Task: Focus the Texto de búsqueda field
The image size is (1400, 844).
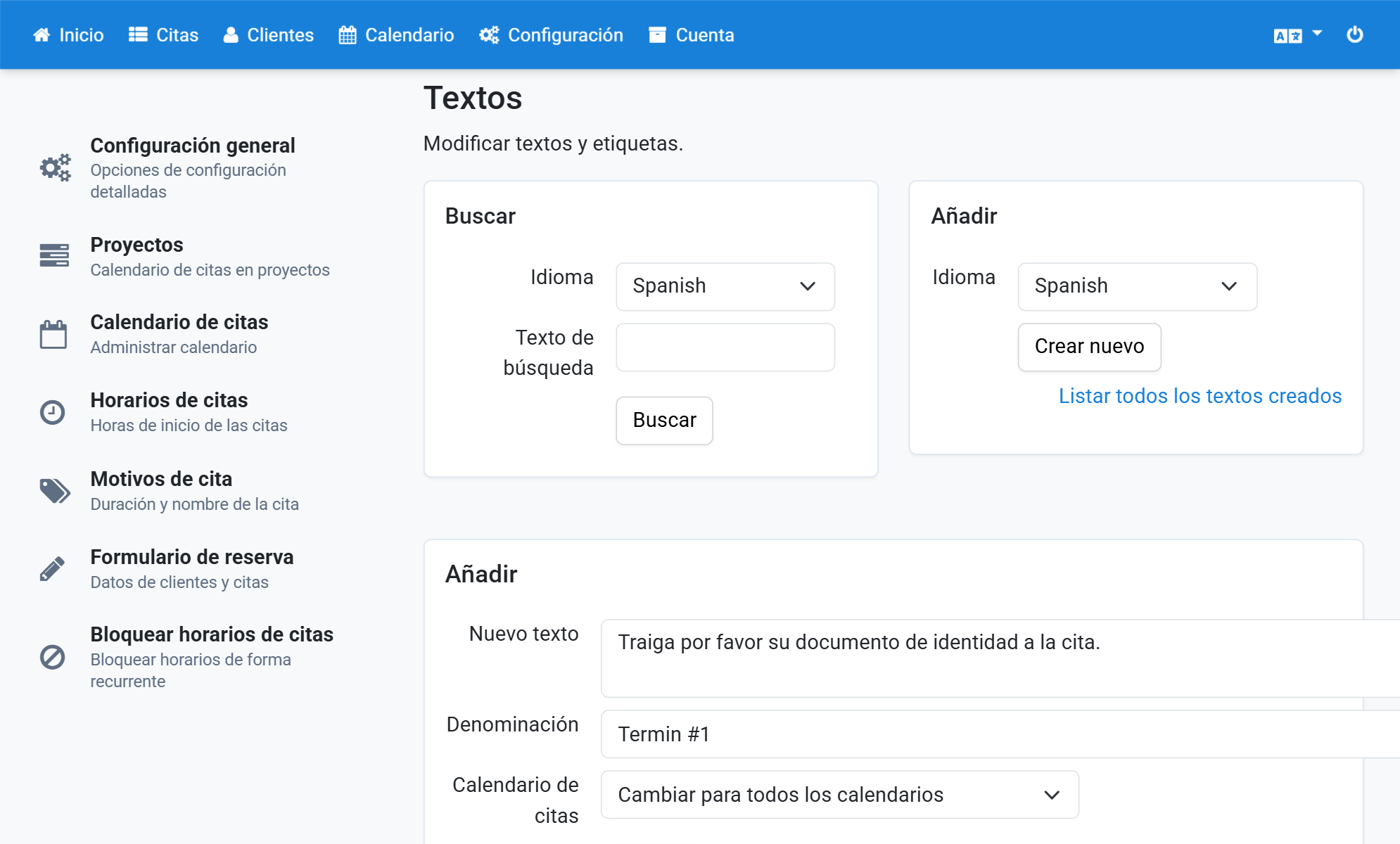Action: click(725, 347)
